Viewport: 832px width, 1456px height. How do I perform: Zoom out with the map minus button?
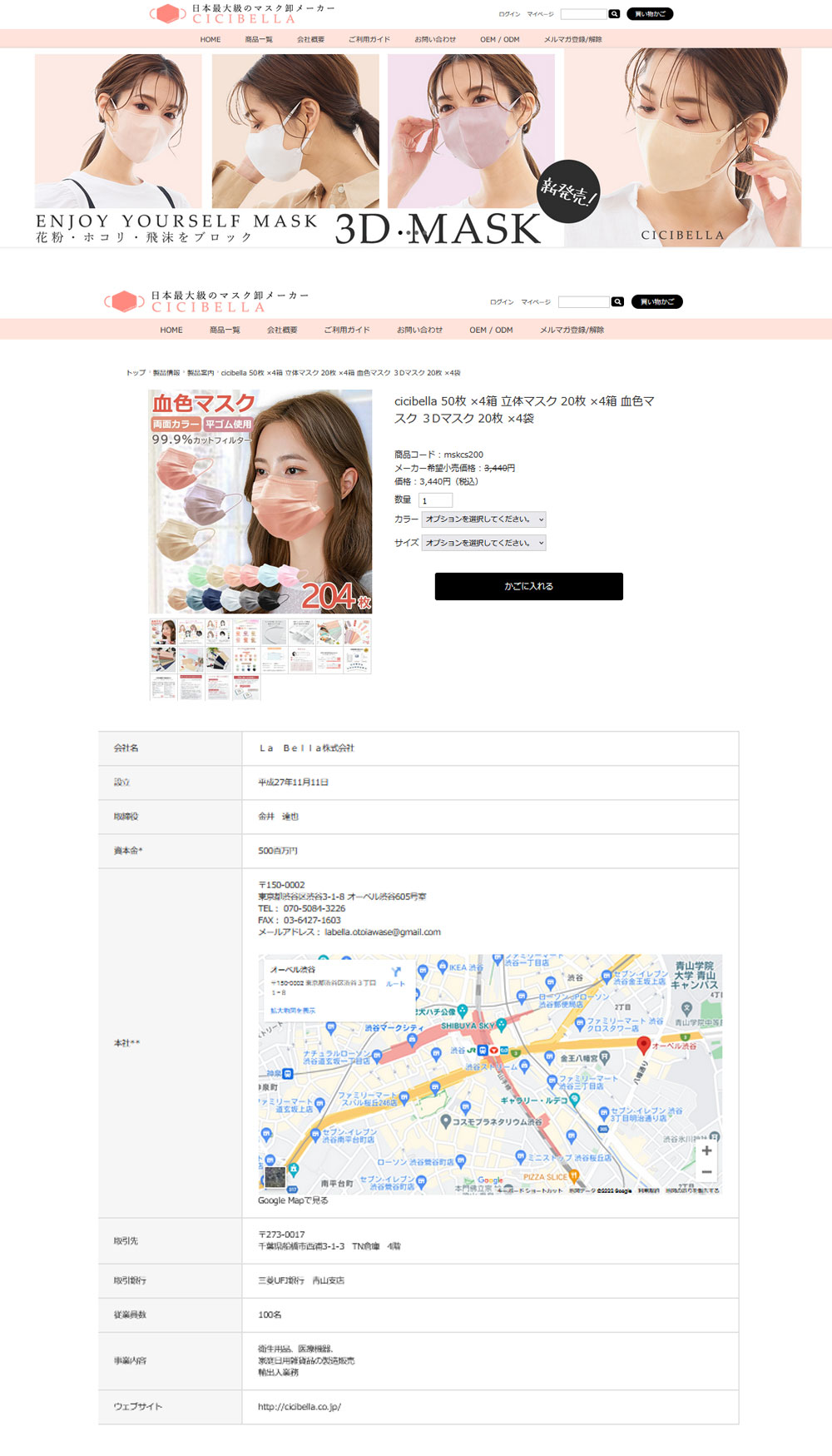(706, 1172)
